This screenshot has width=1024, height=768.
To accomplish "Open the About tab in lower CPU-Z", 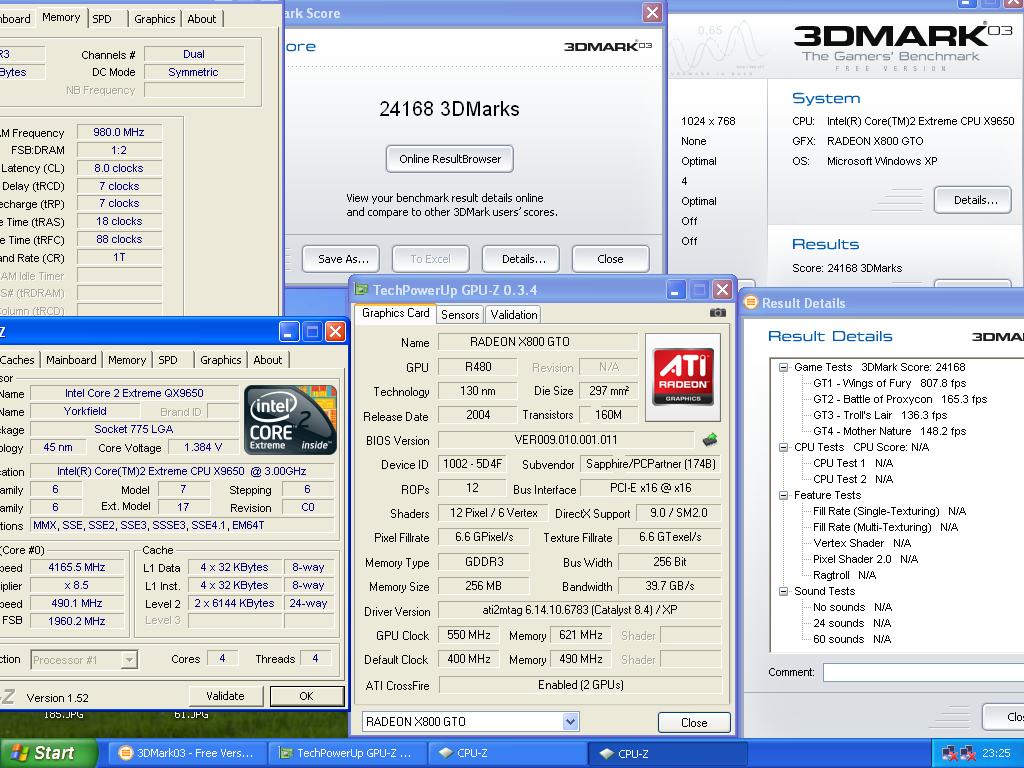I will 268,360.
